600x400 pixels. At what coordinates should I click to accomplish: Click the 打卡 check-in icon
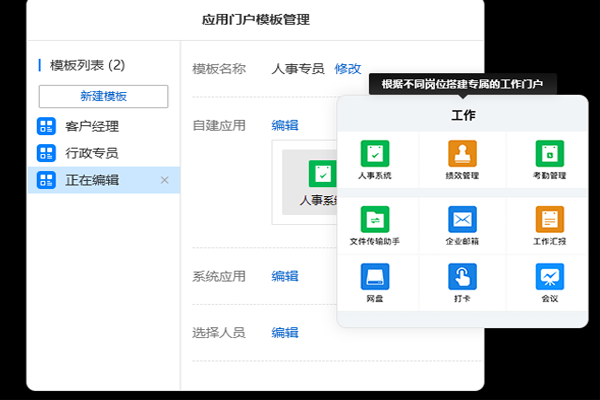(462, 276)
